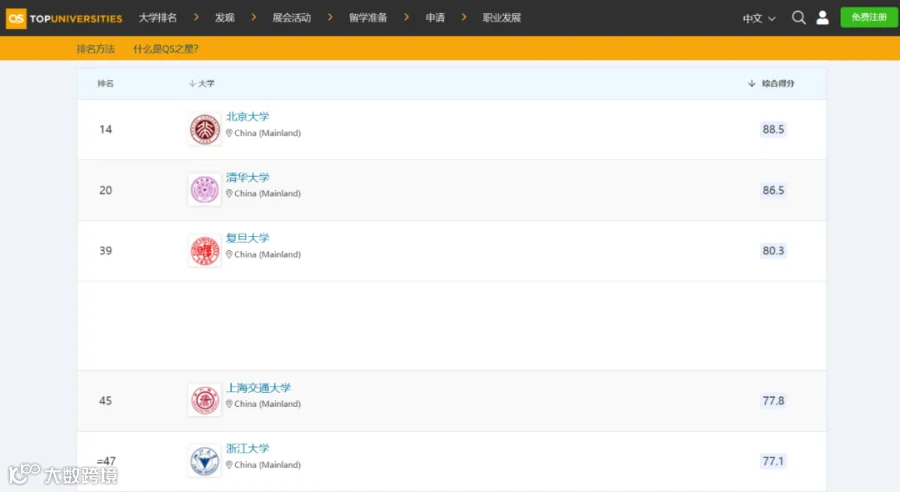The width and height of the screenshot is (900, 492).
Task: Open the 留学准备 menu
Action: tap(368, 18)
